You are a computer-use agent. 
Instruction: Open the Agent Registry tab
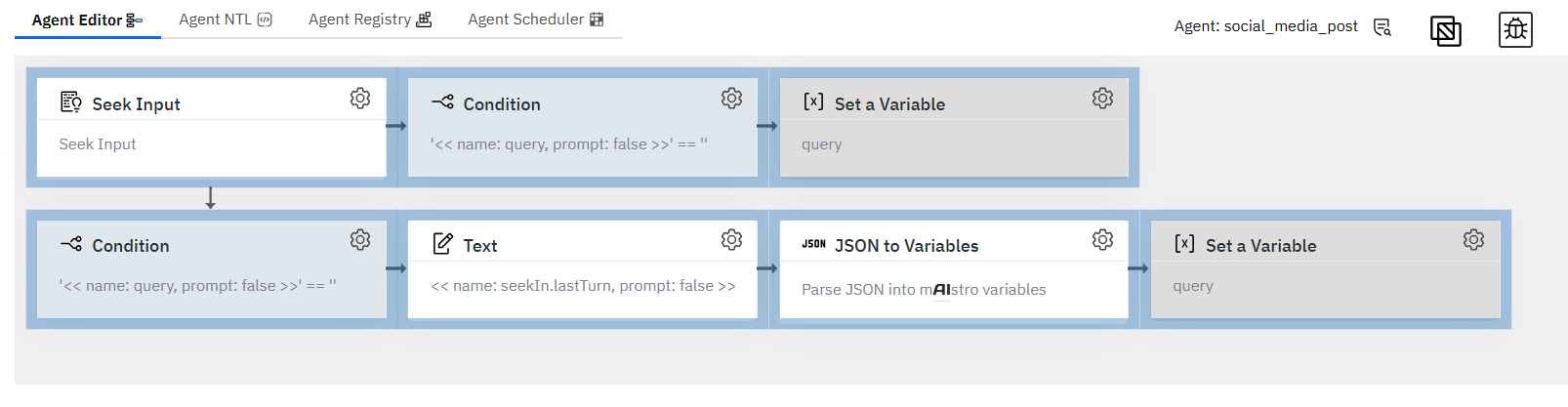[x=370, y=20]
